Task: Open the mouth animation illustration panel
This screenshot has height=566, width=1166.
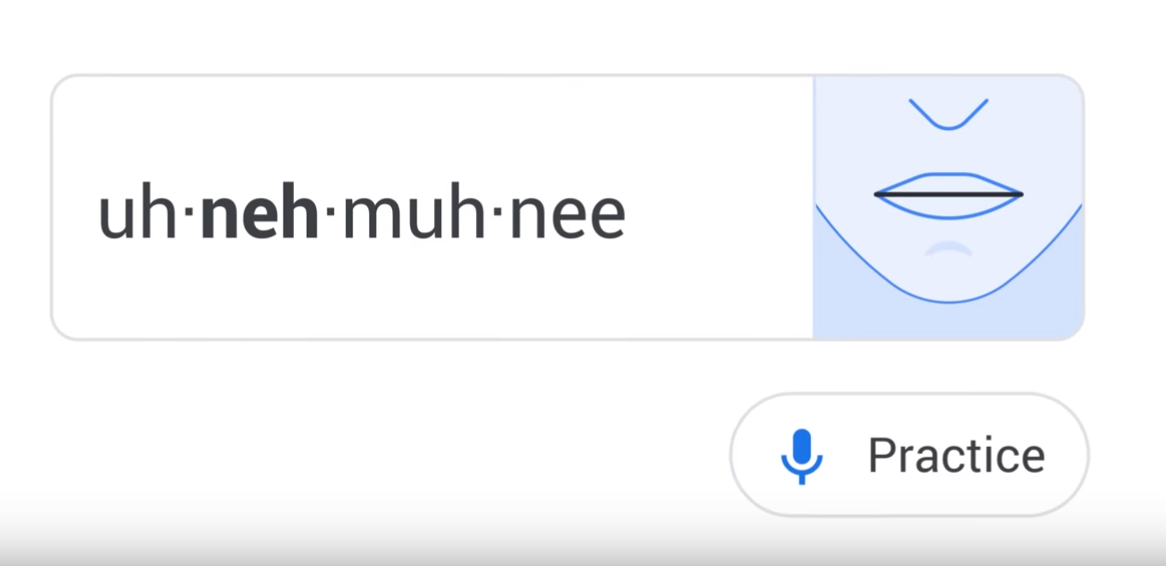Action: [948, 207]
